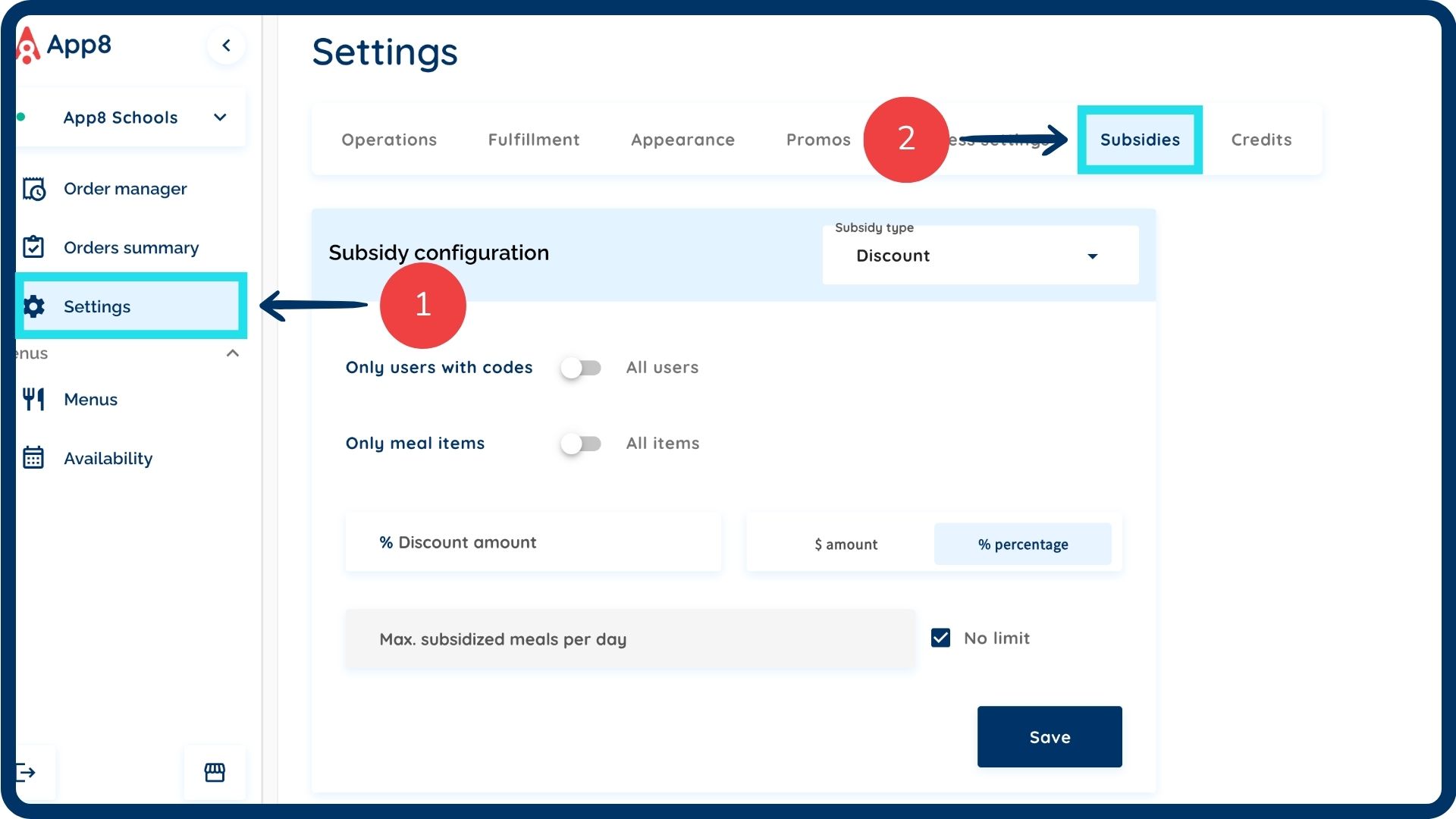Viewport: 1456px width, 819px height.
Task: Click the App8 rocket logo icon
Action: click(27, 45)
